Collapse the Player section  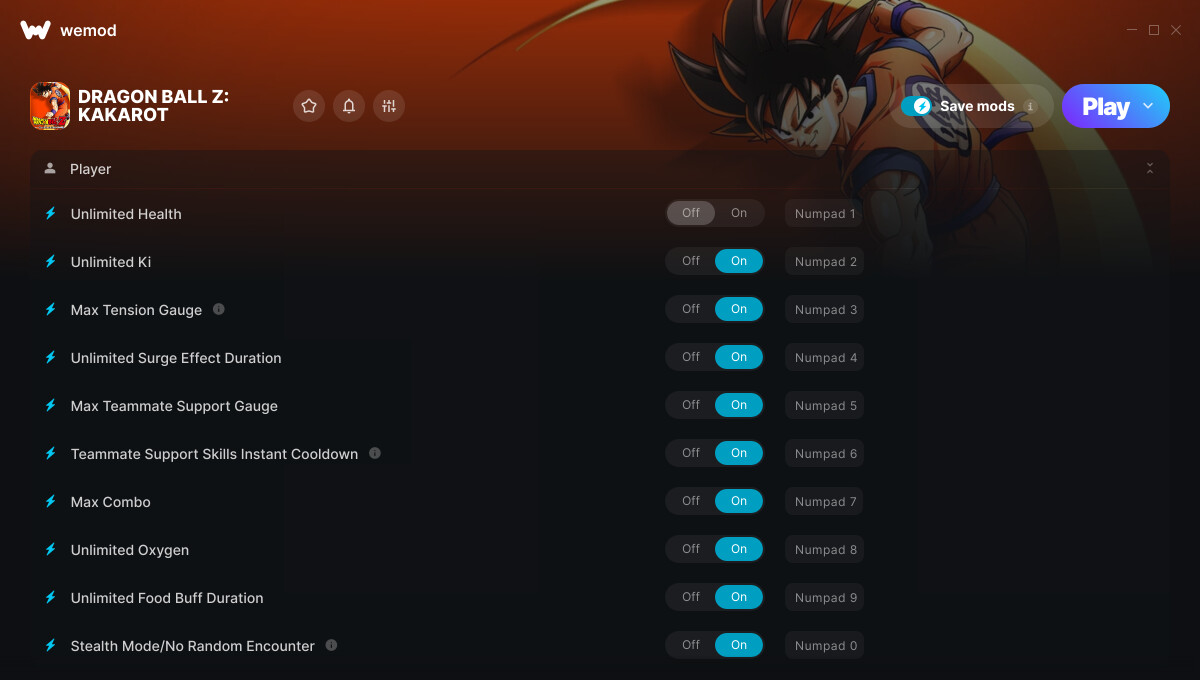[1149, 169]
